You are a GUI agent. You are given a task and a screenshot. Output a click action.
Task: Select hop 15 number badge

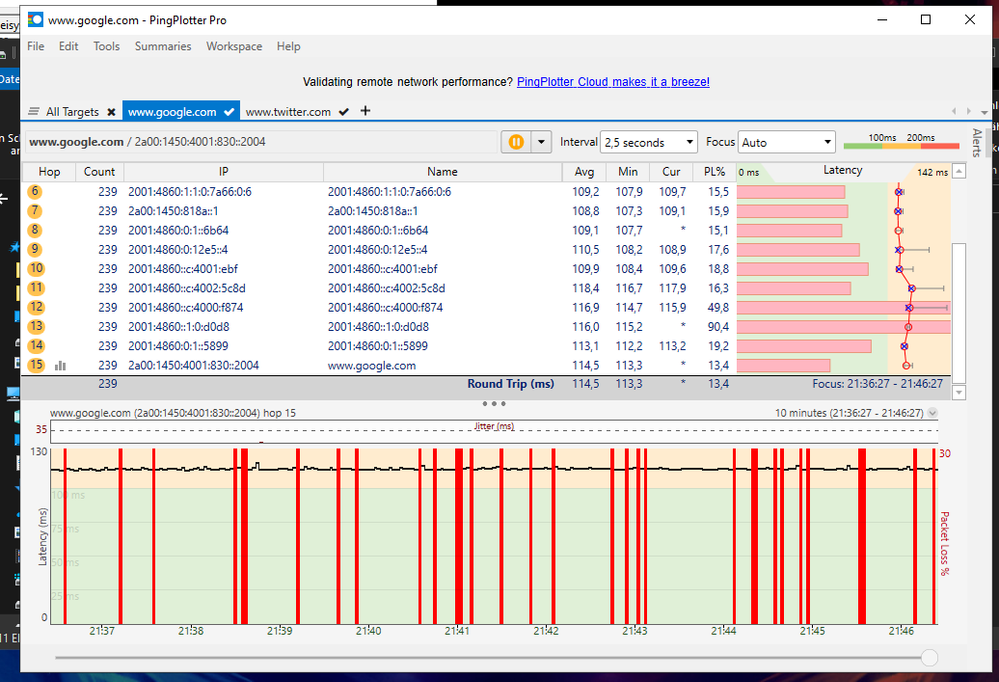(x=36, y=365)
